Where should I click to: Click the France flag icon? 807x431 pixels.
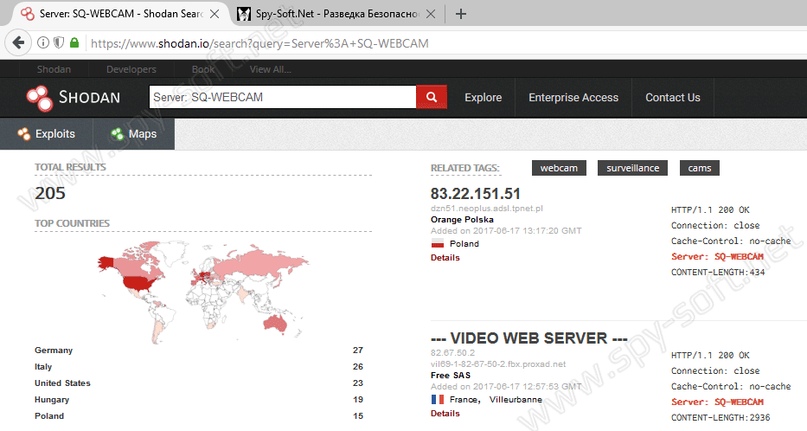(437, 399)
